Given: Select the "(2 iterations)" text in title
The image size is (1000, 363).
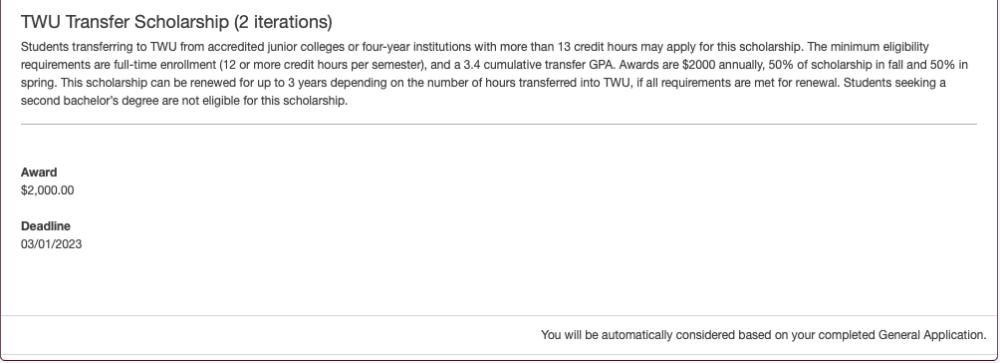Looking at the screenshot, I should 283,22.
